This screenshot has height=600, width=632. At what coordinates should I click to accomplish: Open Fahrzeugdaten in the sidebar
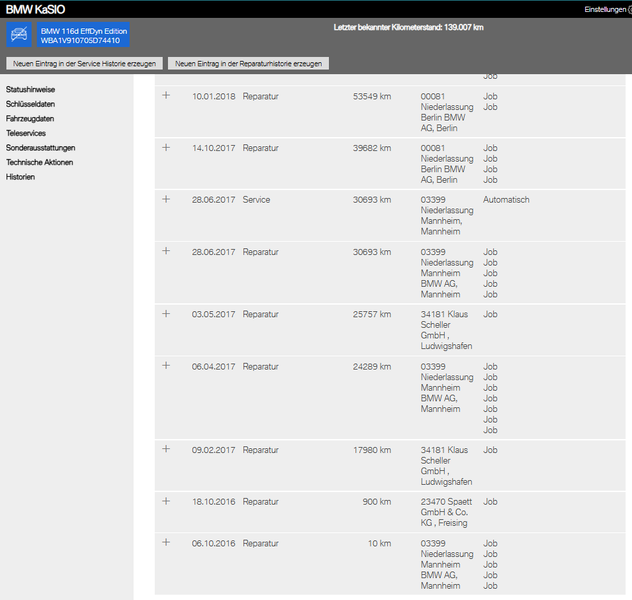point(30,118)
